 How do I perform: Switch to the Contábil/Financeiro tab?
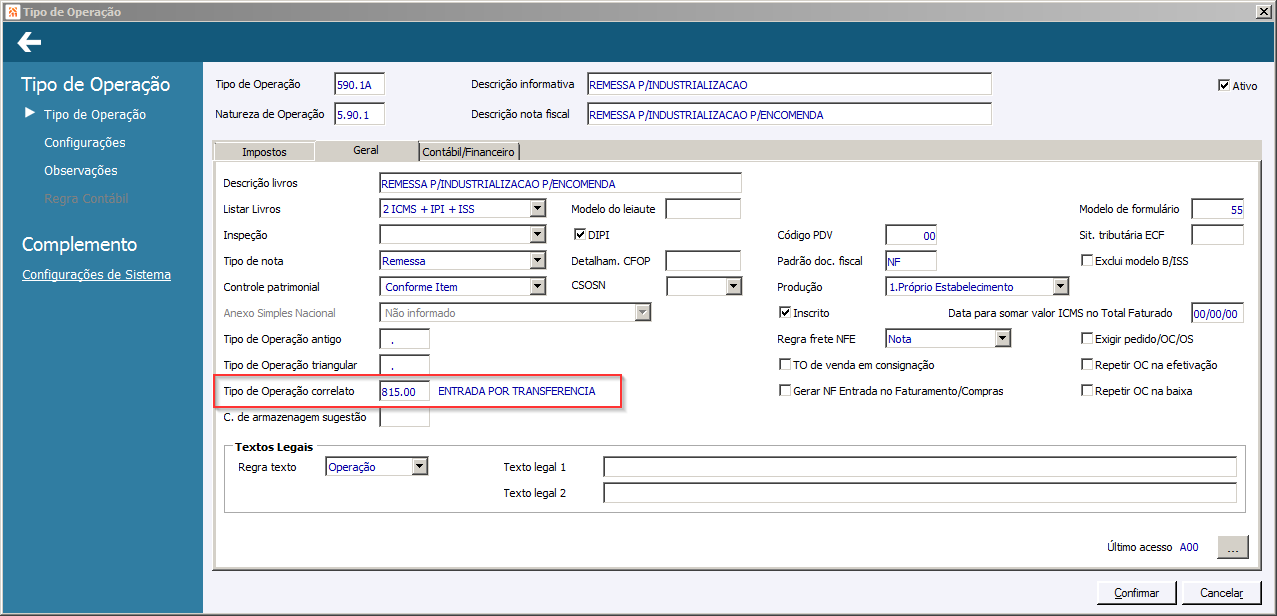[x=469, y=152]
